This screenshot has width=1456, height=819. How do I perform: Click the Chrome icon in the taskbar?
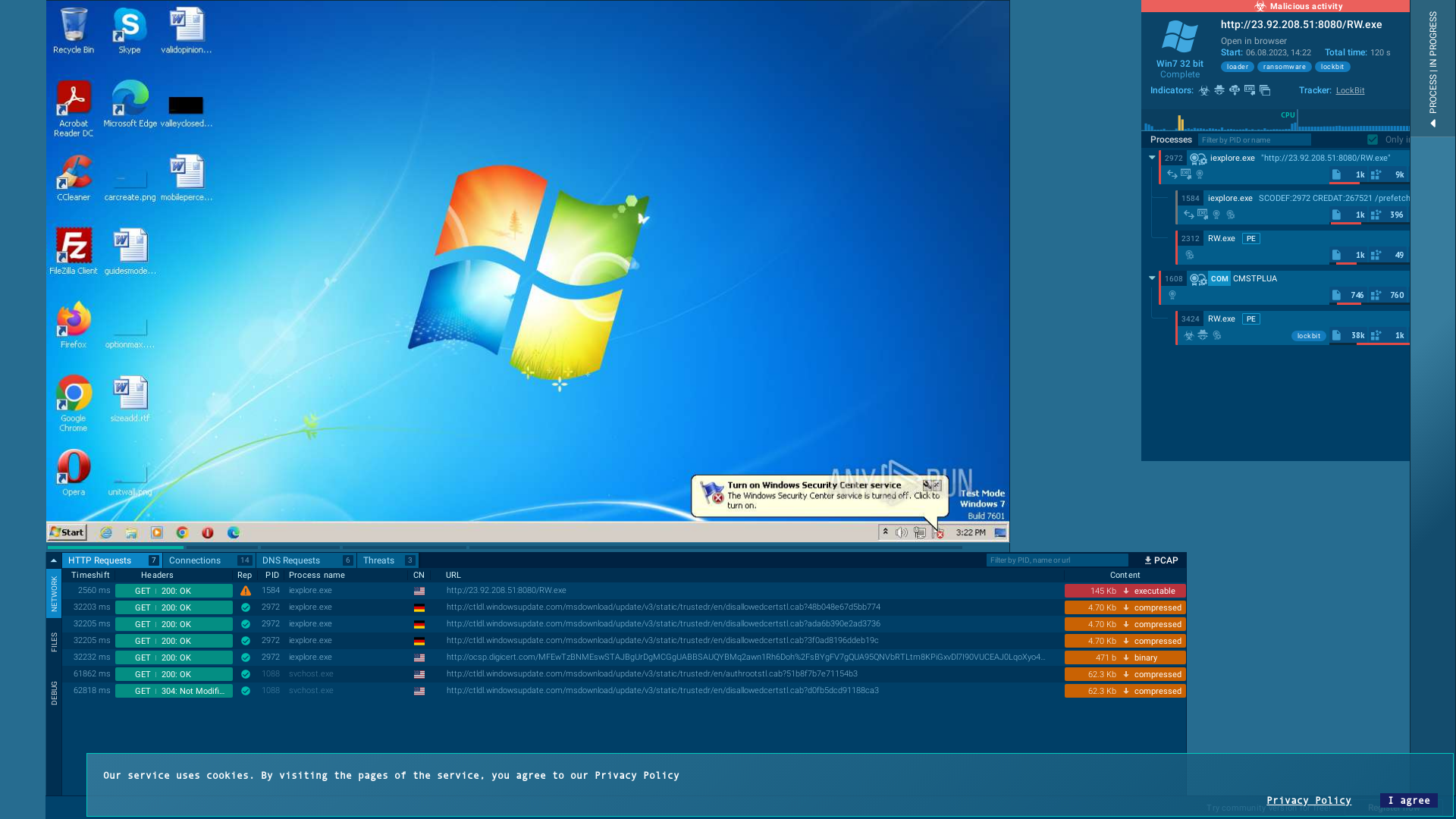point(182,532)
